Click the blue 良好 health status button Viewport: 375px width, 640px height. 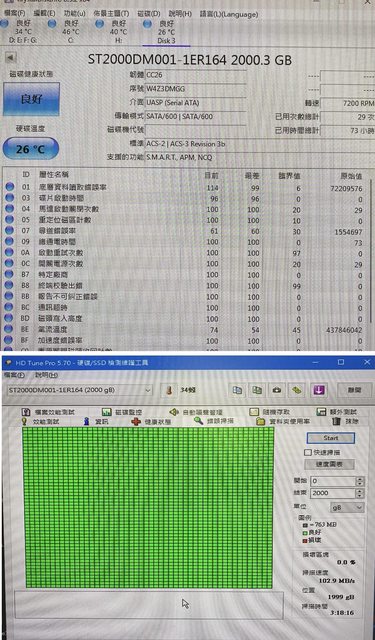click(x=31, y=99)
